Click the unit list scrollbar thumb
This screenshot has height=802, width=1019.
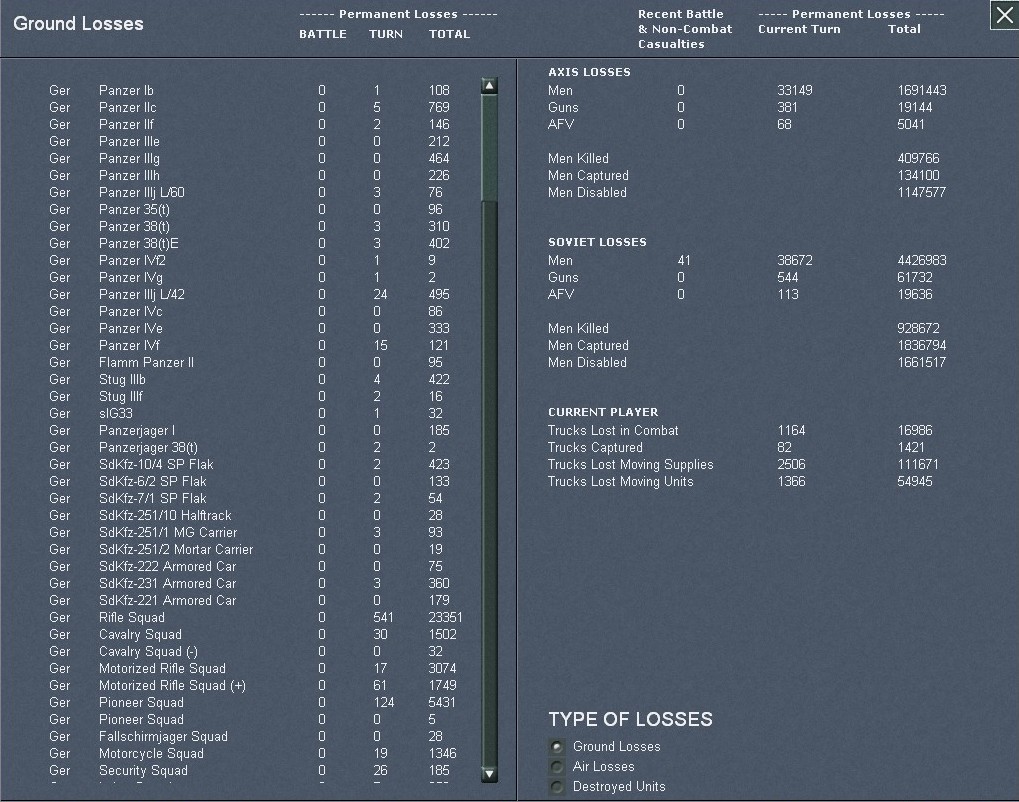coord(489,150)
